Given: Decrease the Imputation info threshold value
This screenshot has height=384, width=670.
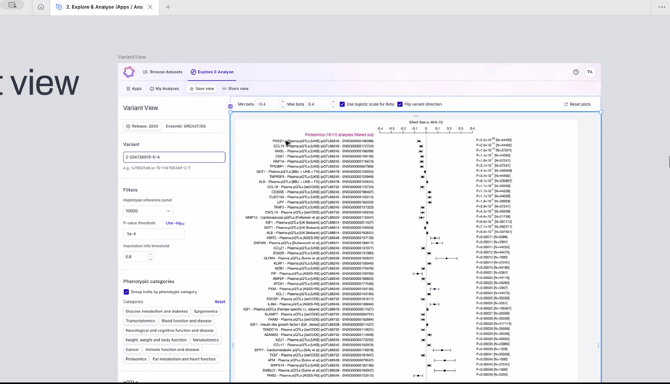Looking at the screenshot, I should [x=150, y=259].
